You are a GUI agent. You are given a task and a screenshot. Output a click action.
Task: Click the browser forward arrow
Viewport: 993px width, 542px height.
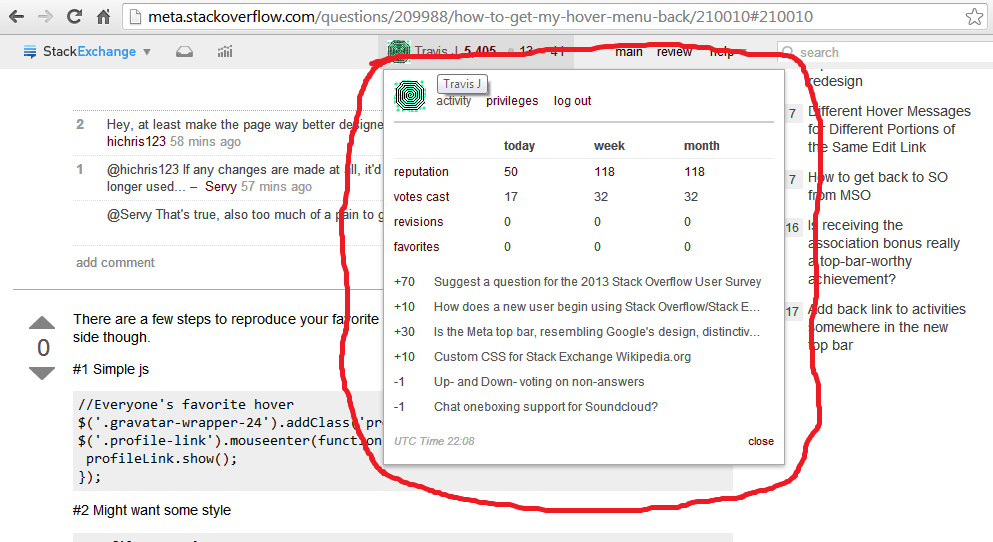(46, 17)
